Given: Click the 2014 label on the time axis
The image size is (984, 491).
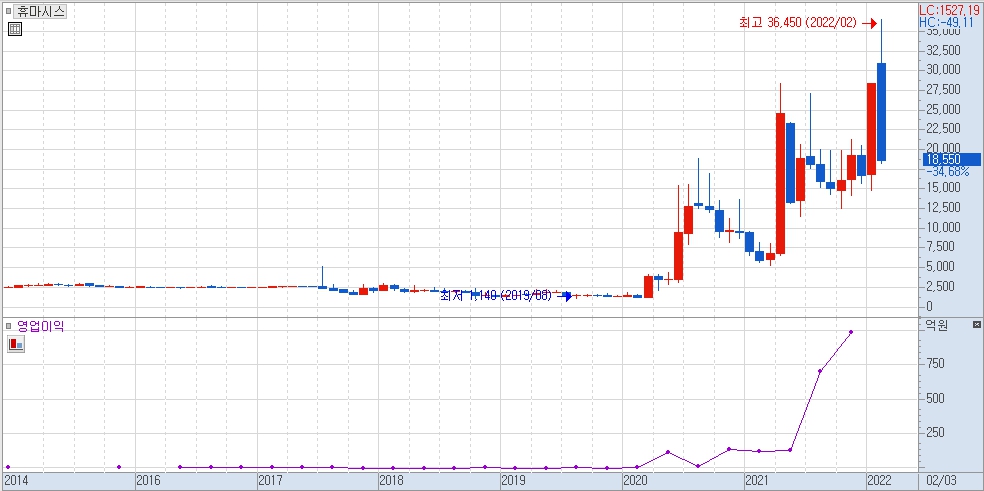Looking at the screenshot, I should [x=16, y=482].
